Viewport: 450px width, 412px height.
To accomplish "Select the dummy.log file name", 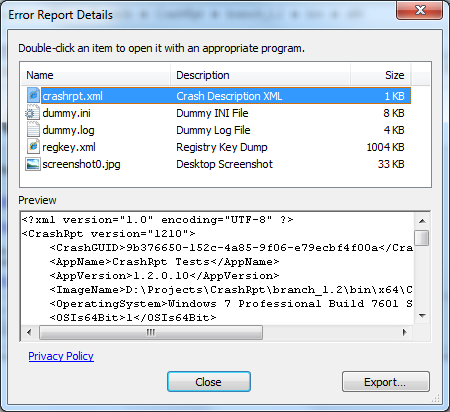I will coord(68,130).
